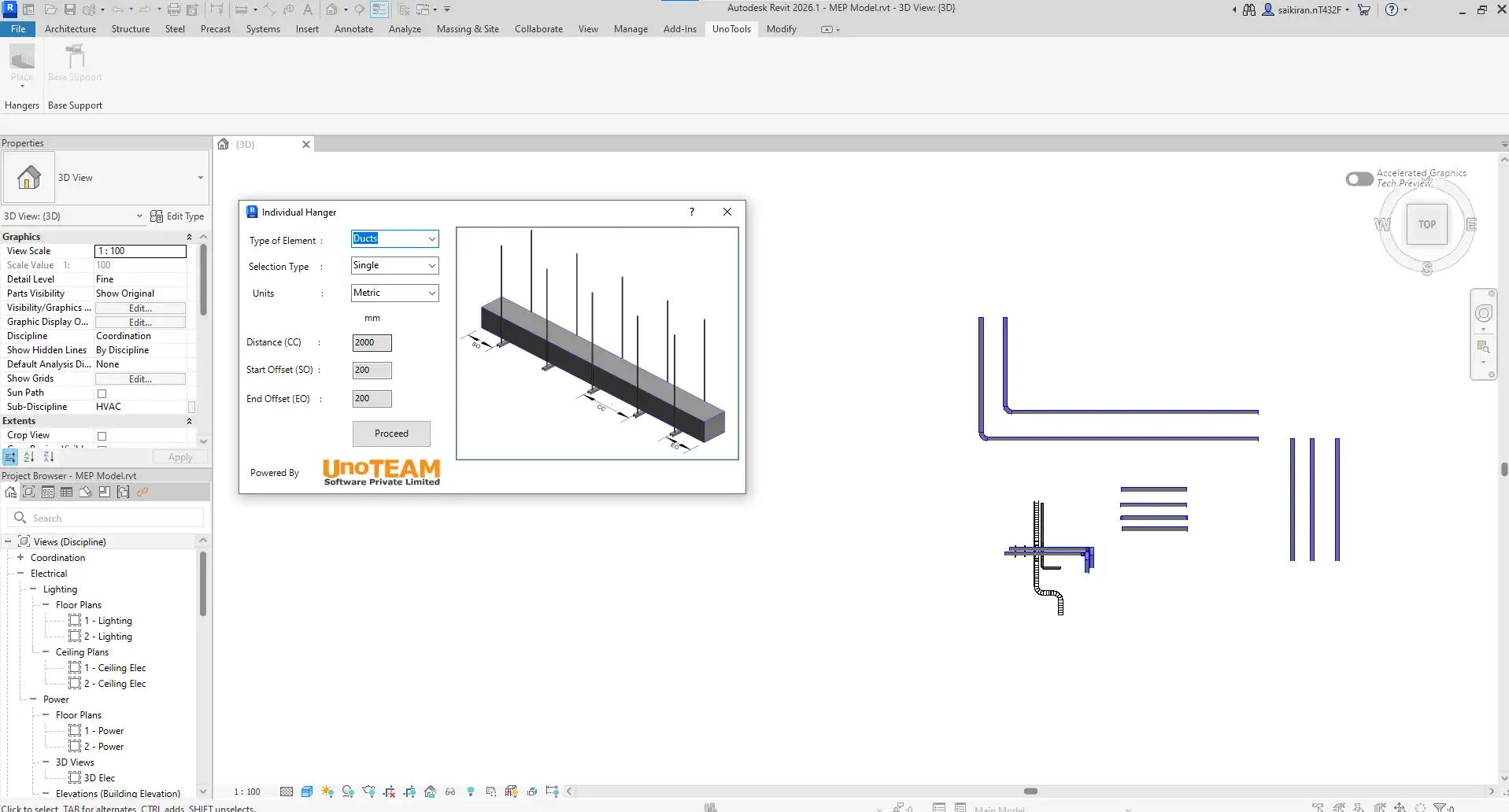Open the Annotate ribbon tab
This screenshot has height=812, width=1509.
[353, 29]
